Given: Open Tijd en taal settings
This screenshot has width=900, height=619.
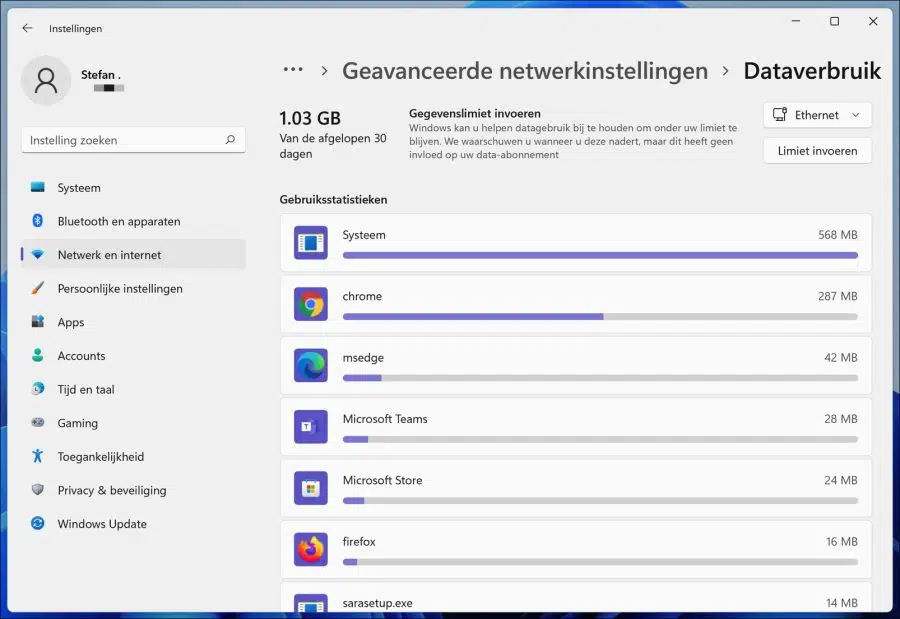Looking at the screenshot, I should click(x=133, y=389).
